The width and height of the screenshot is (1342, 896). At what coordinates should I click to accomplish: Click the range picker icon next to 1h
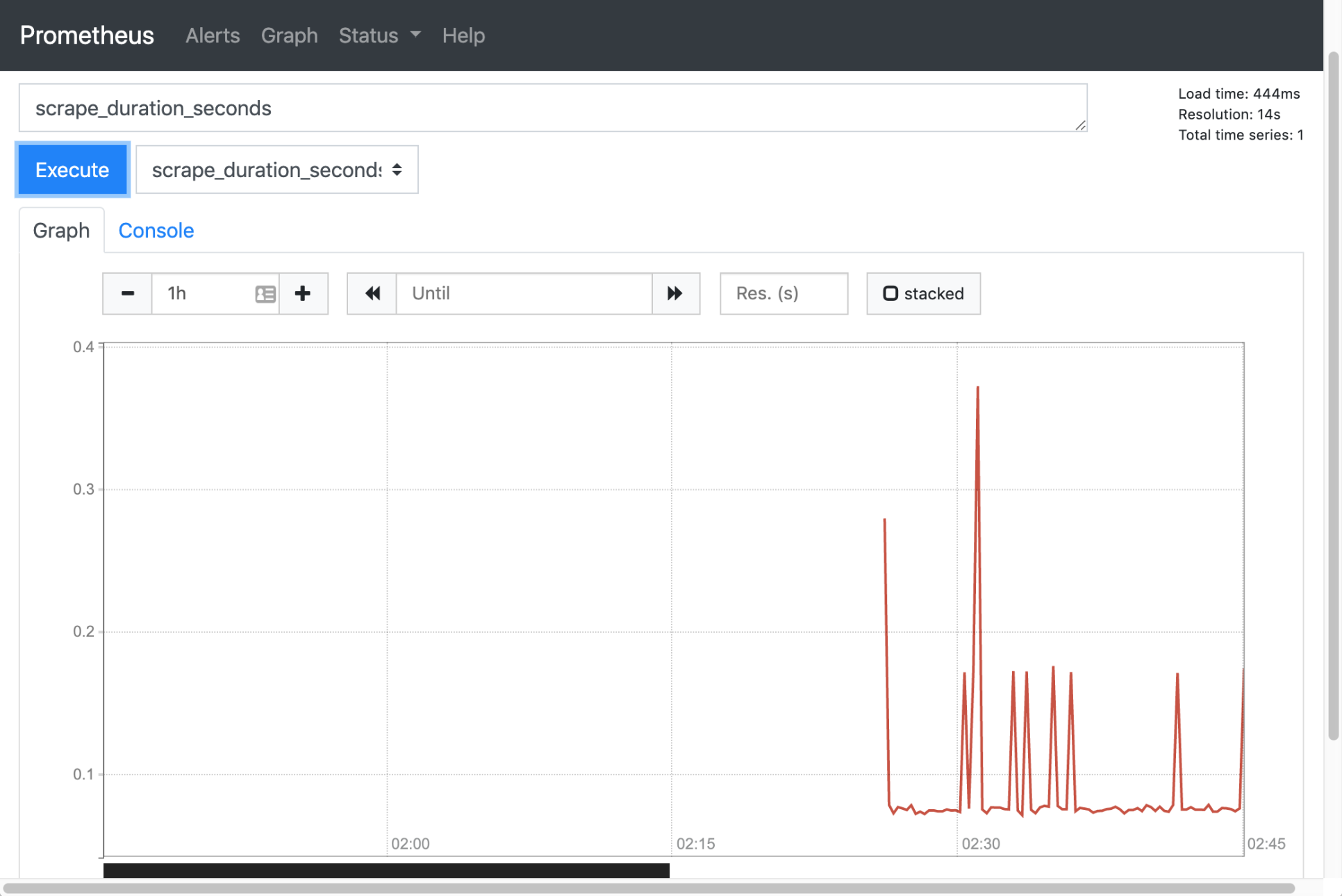coord(265,294)
